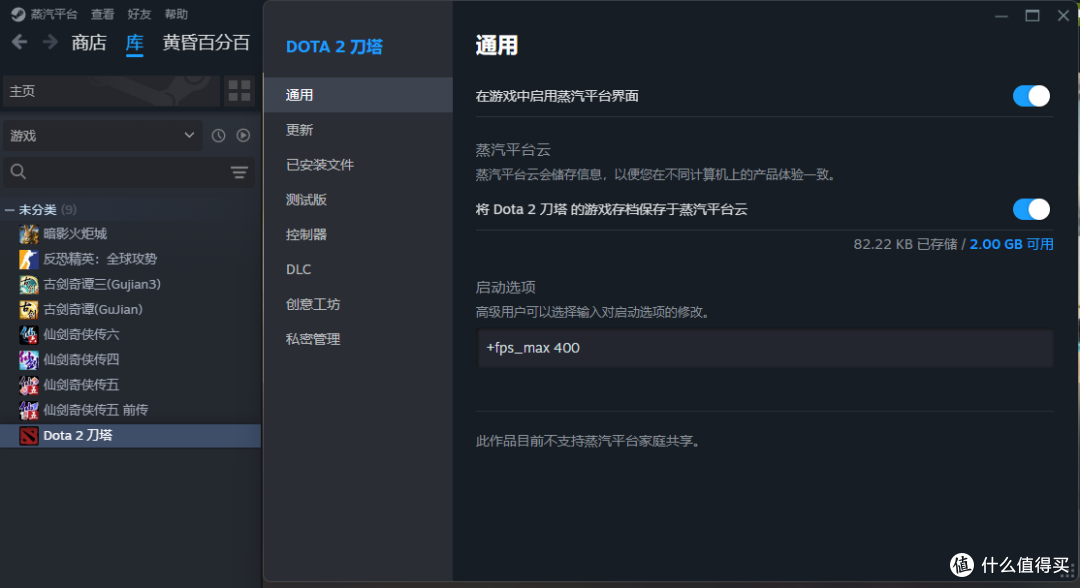The width and height of the screenshot is (1080, 588).
Task: Select 古剑奇谭三(Gujian3) in the list
Action: (x=102, y=284)
